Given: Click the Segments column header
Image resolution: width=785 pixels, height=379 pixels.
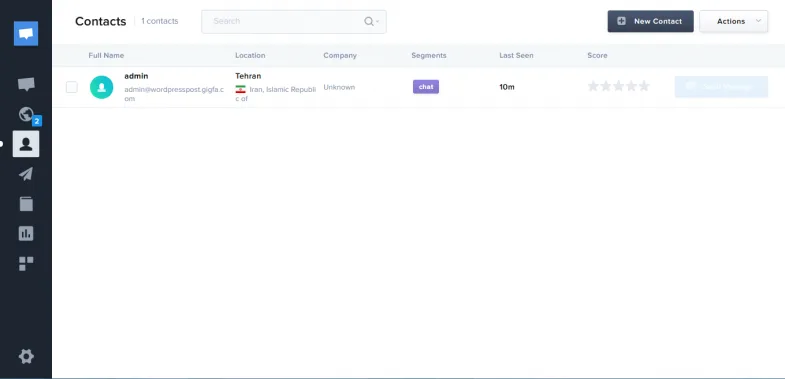Looking at the screenshot, I should 429,56.
